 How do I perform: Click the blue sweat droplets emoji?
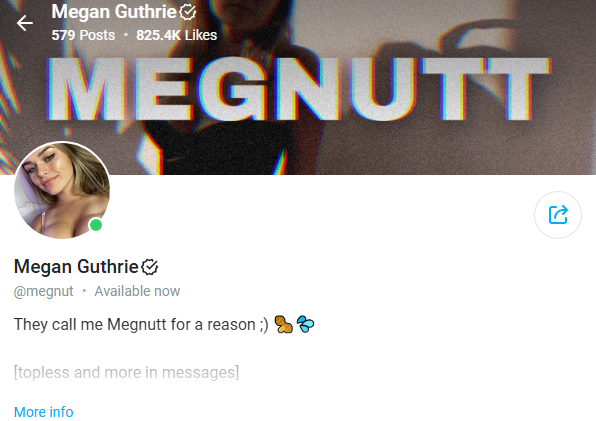point(305,324)
